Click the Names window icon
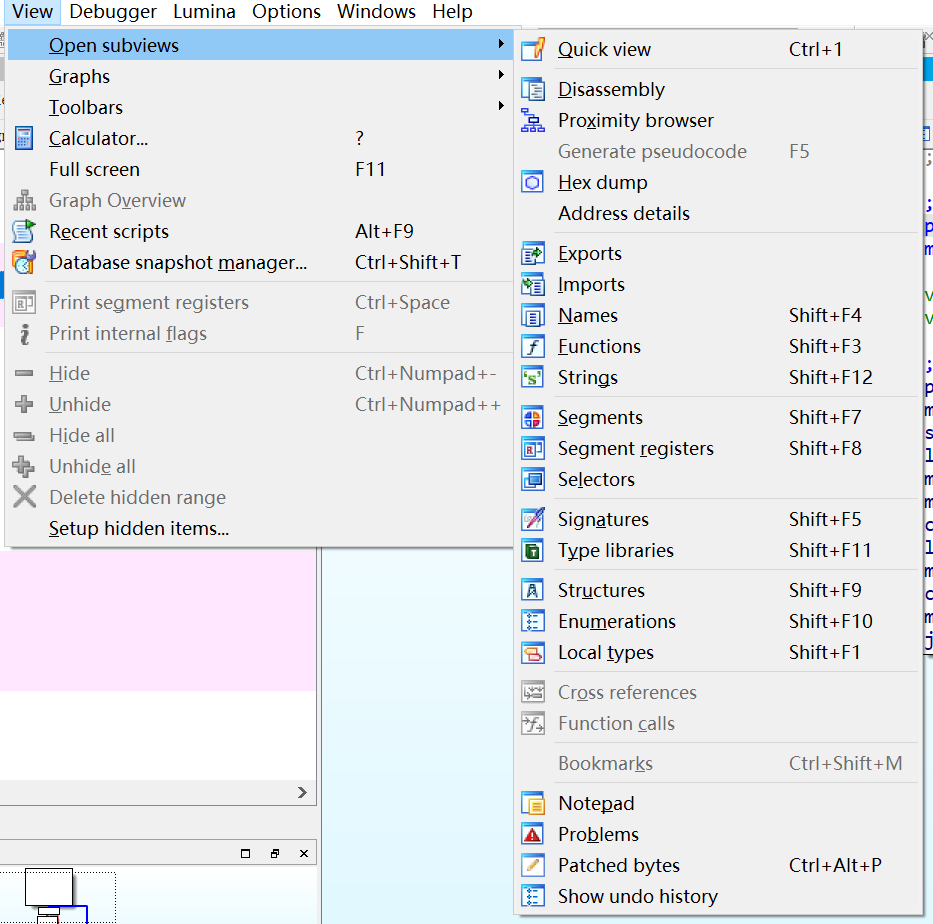 [533, 315]
